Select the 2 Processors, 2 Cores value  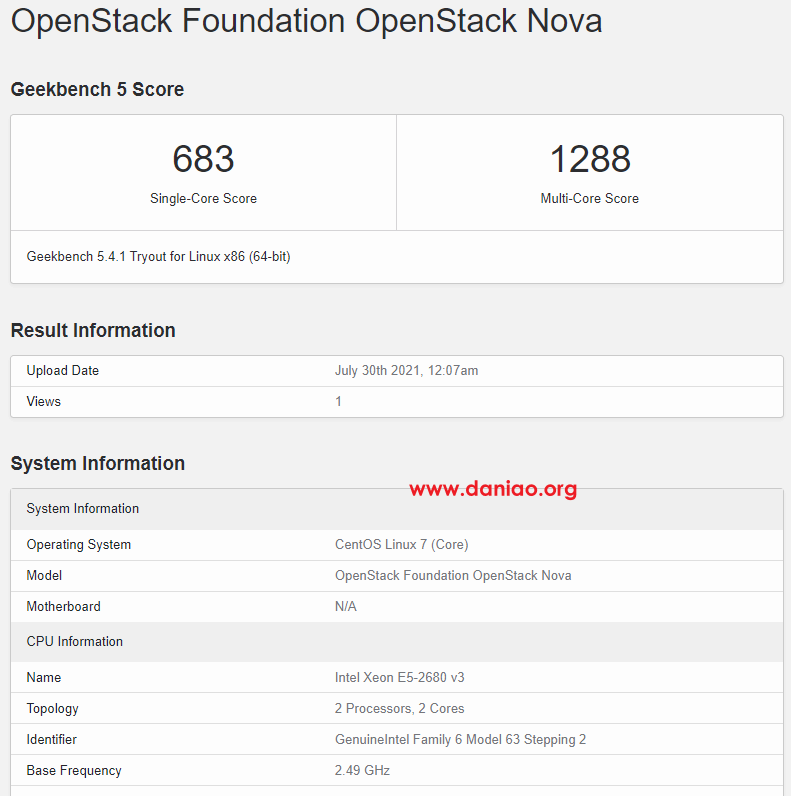tap(400, 709)
